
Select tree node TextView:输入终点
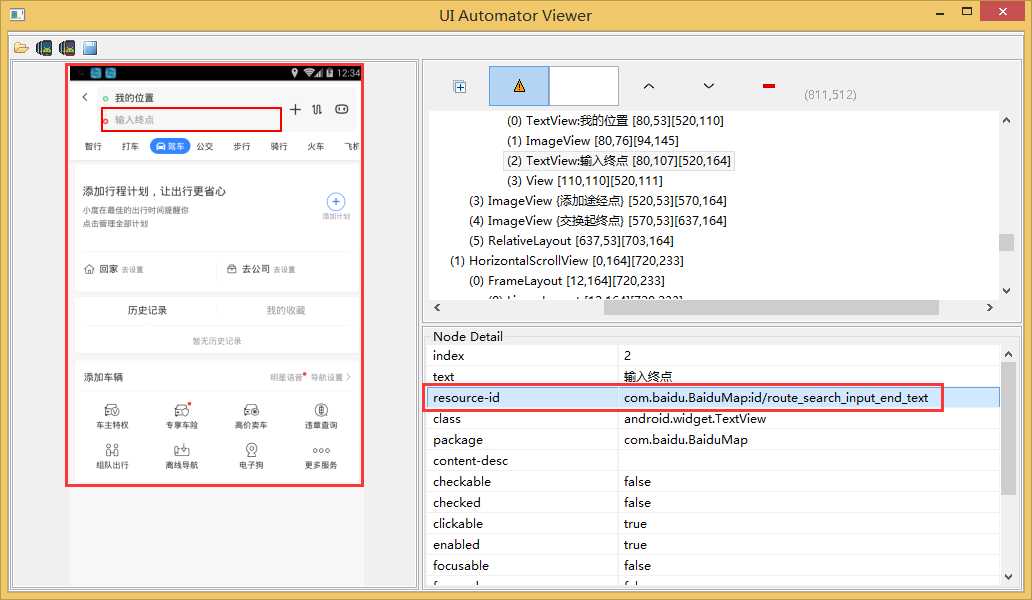619,161
